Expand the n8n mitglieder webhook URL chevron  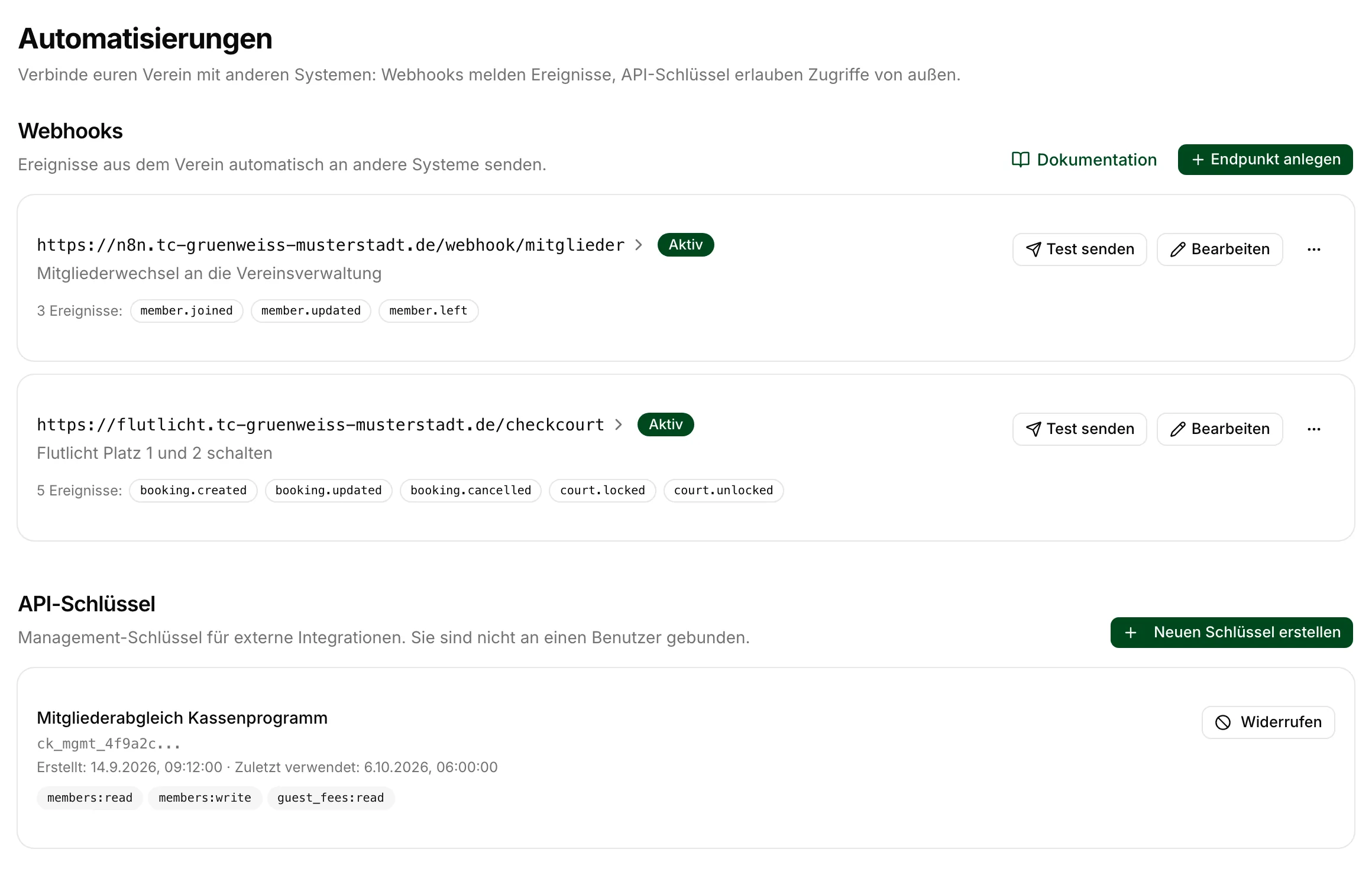639,245
